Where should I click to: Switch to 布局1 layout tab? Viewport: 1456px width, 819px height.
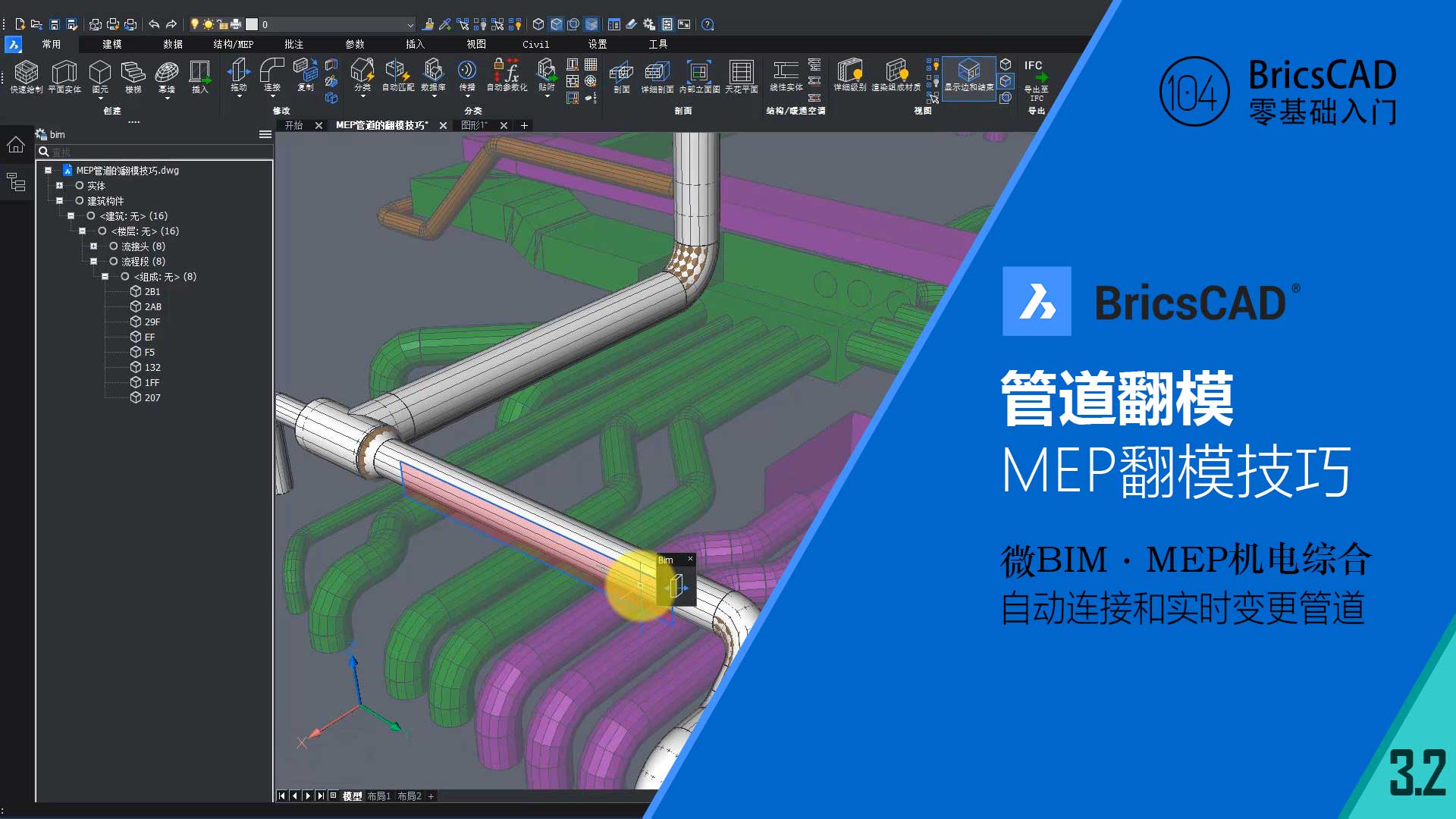(x=378, y=796)
